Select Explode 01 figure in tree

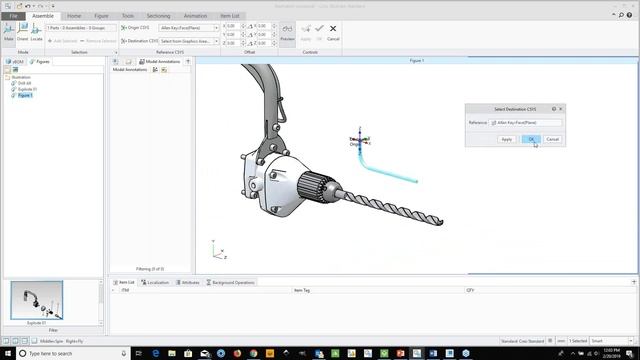tap(27, 89)
